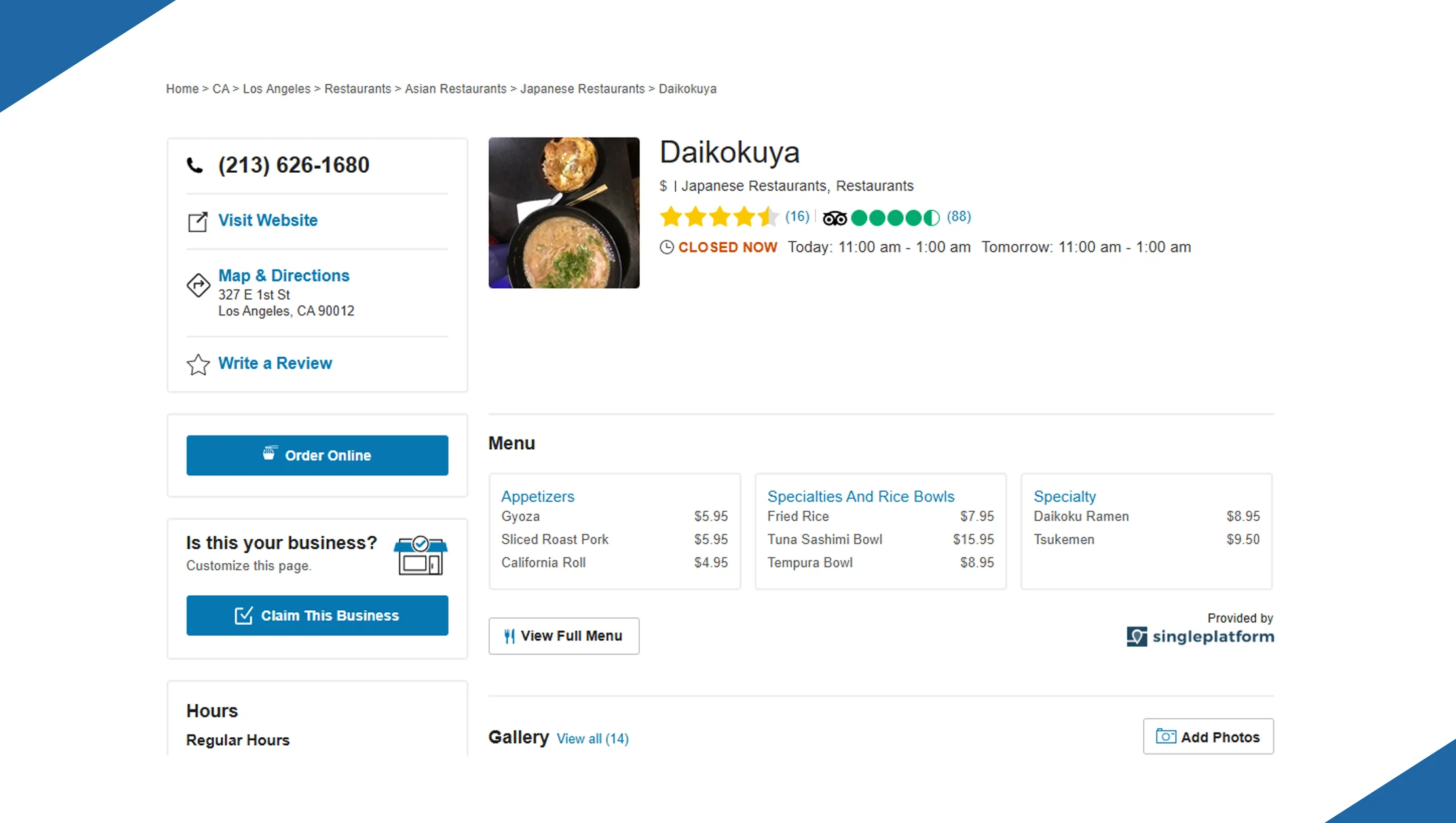Call the number (213) 626-1680
1456x823 pixels.
pyautogui.click(x=293, y=165)
